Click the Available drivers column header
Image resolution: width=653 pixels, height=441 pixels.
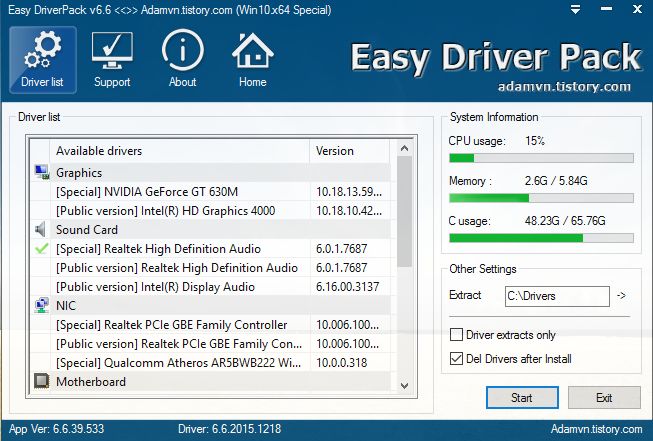click(180, 151)
